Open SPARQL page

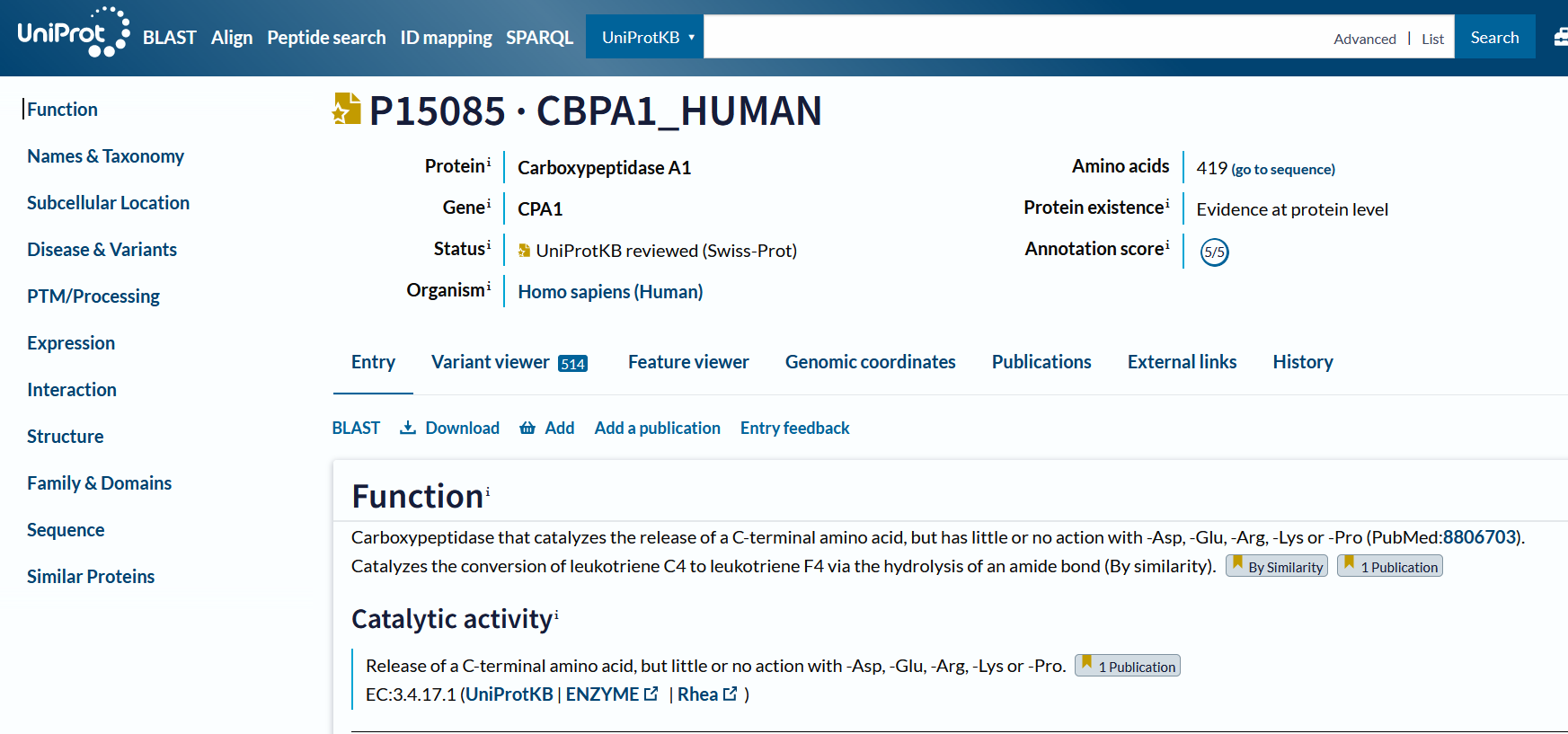pos(539,38)
